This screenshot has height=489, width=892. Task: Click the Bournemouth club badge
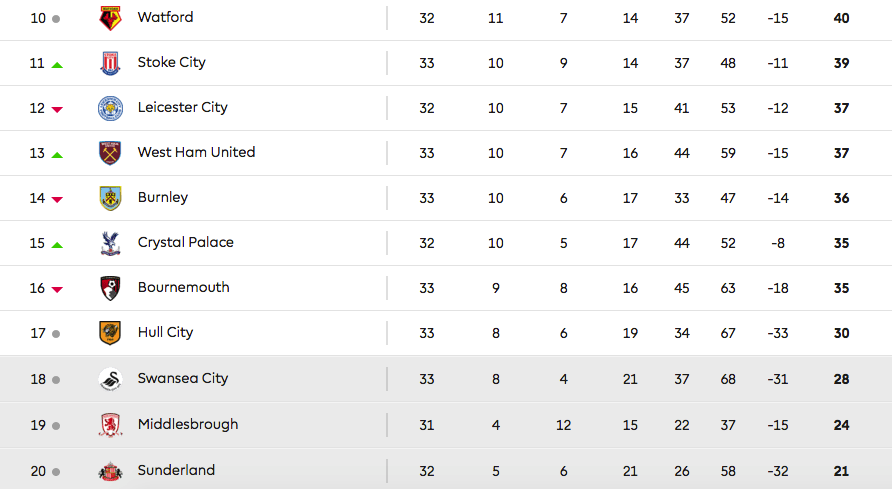(x=110, y=288)
